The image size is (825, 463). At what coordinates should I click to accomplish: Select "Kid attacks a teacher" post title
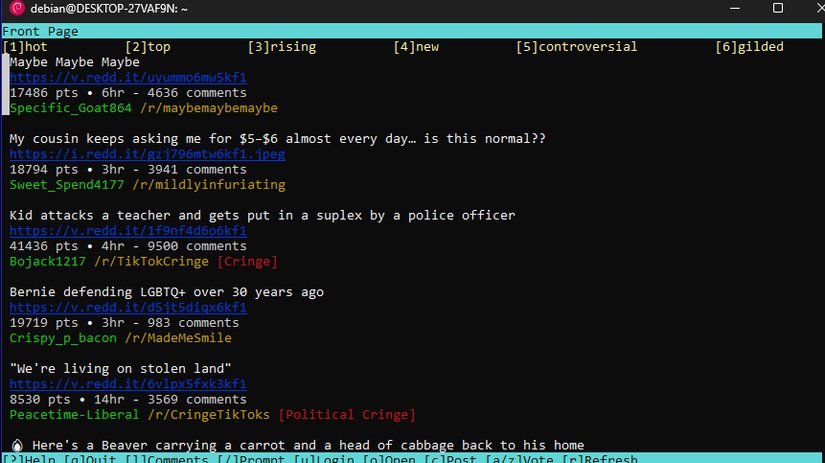point(262,216)
